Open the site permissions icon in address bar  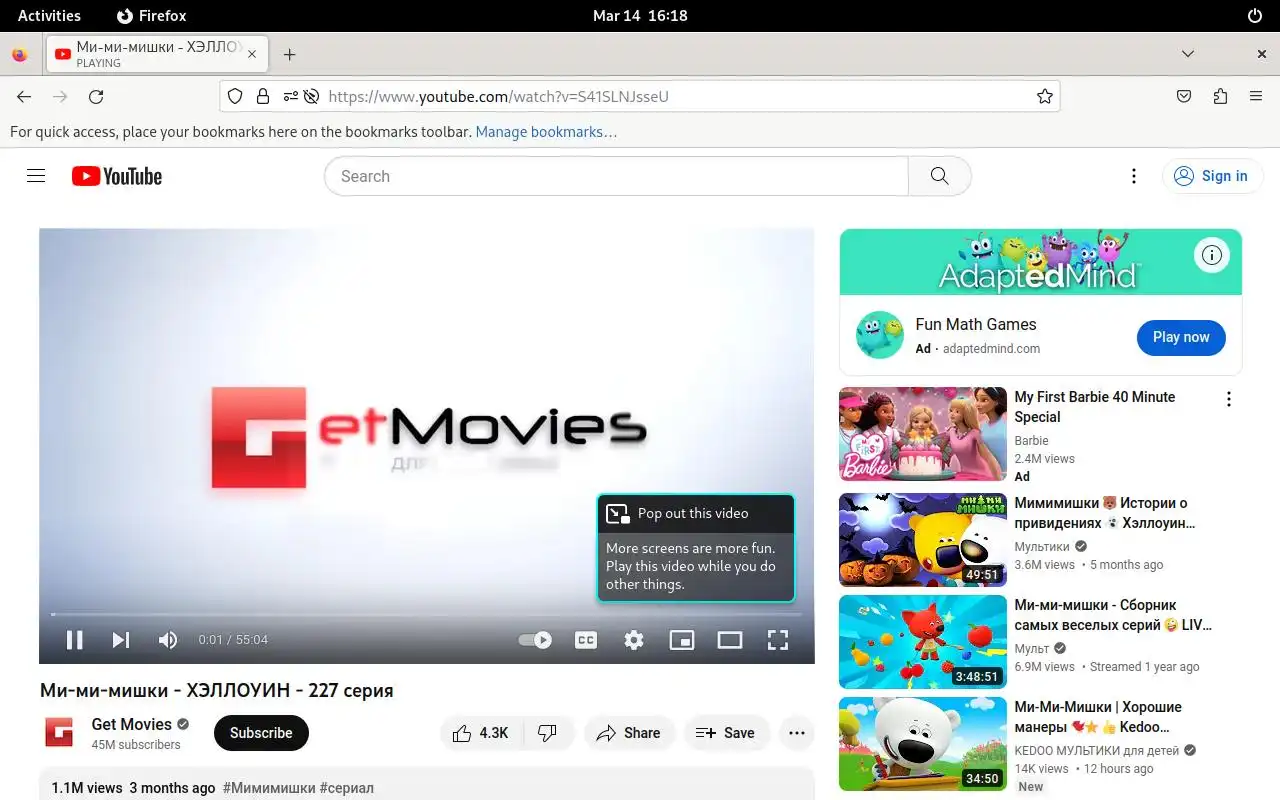(x=290, y=96)
